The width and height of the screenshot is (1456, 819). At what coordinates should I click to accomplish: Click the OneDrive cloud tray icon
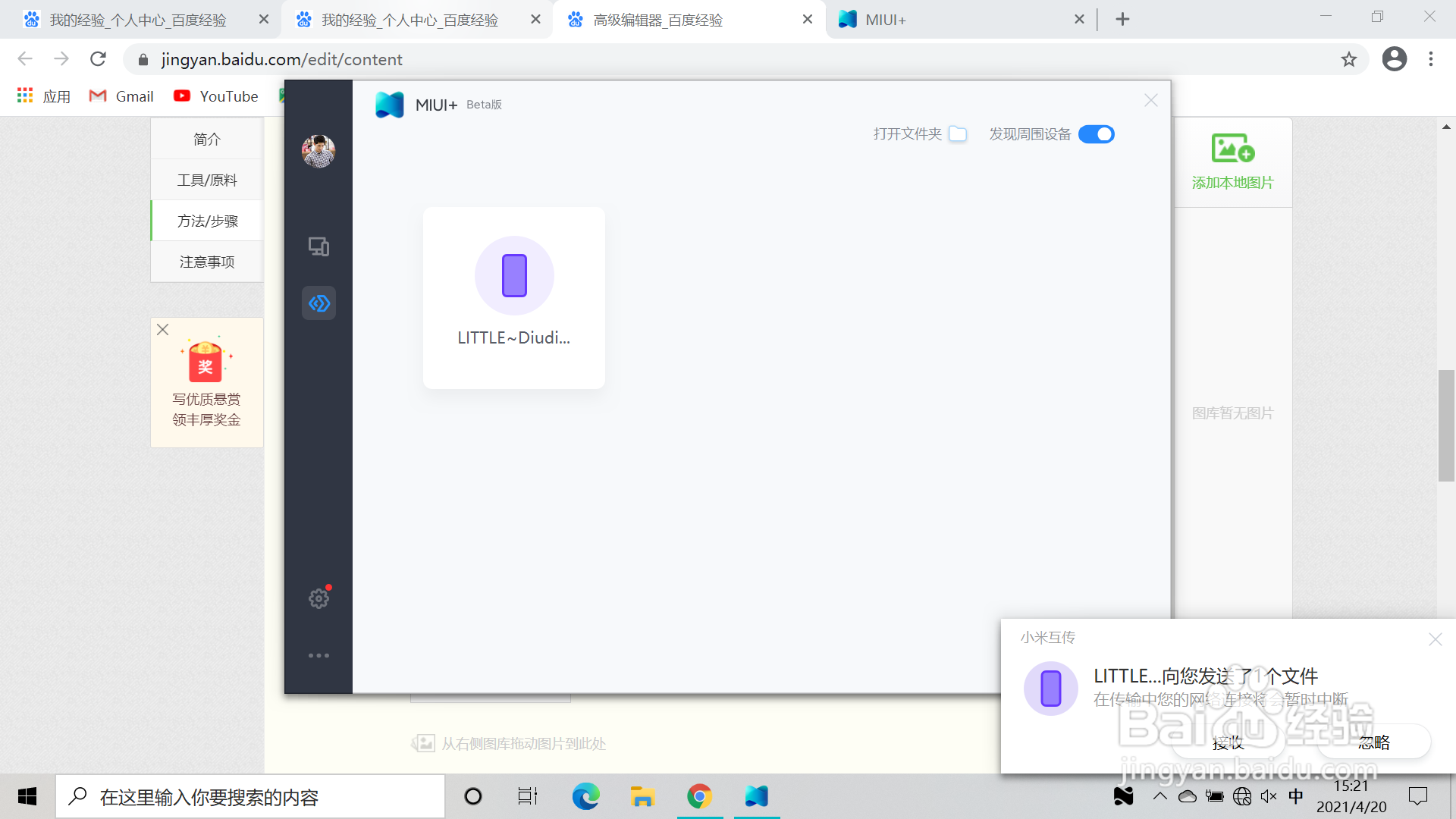[x=1187, y=796]
